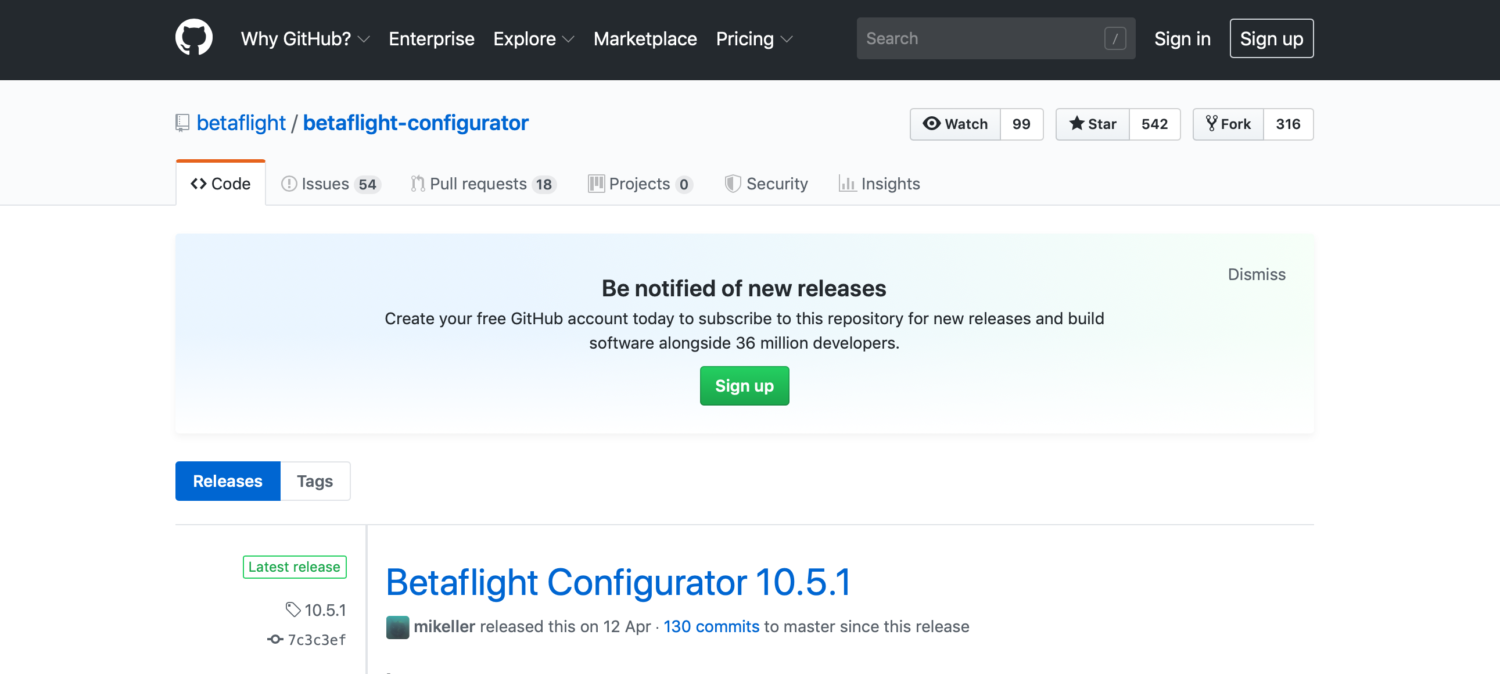
Task: Click the Star icon on the repository
Action: [1076, 124]
